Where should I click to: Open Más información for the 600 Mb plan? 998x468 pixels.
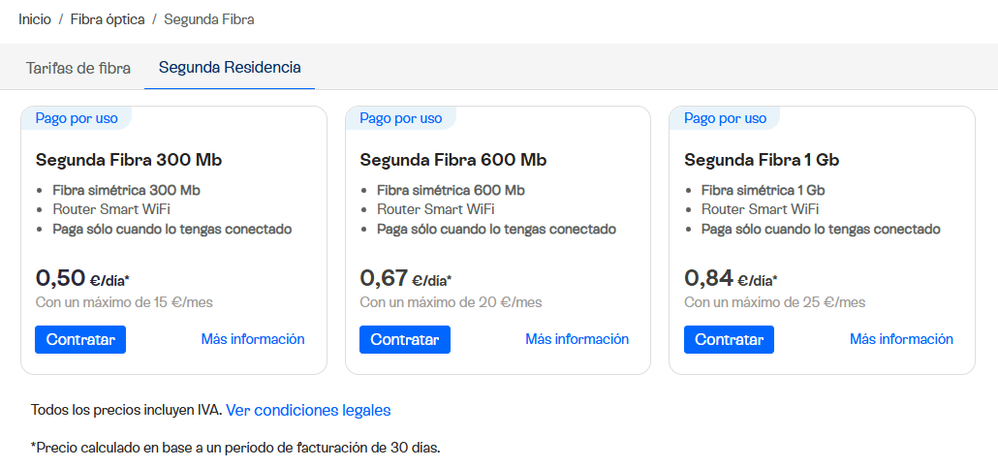tap(577, 339)
